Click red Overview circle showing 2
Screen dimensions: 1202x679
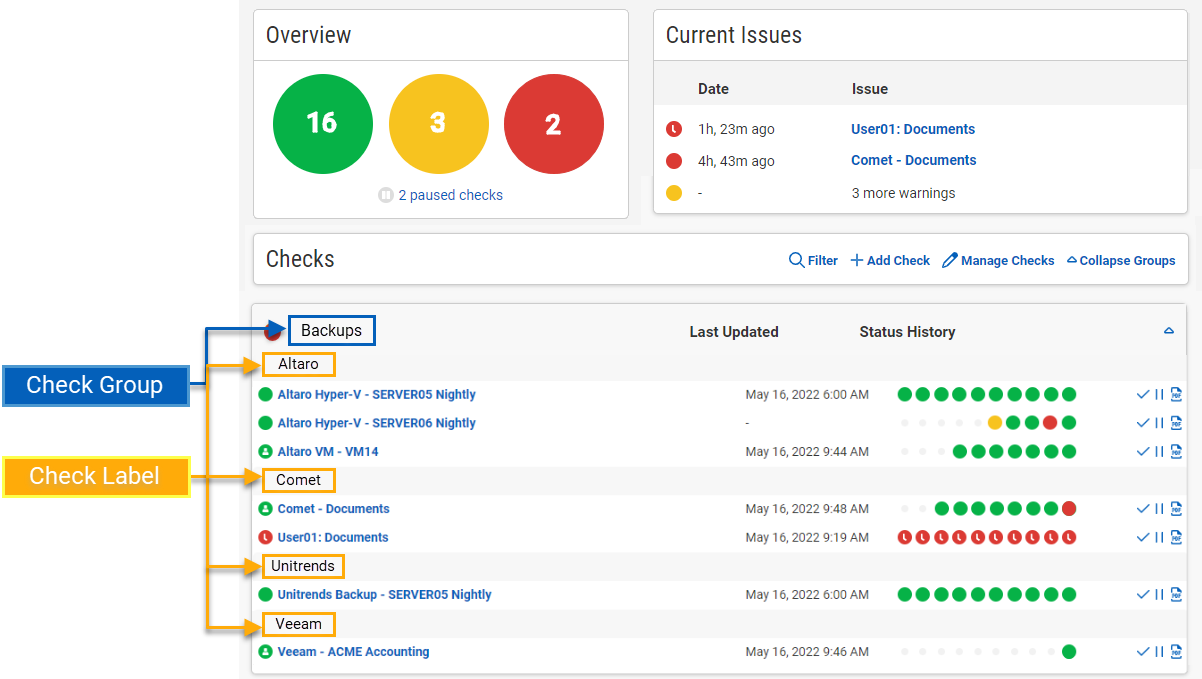554,124
